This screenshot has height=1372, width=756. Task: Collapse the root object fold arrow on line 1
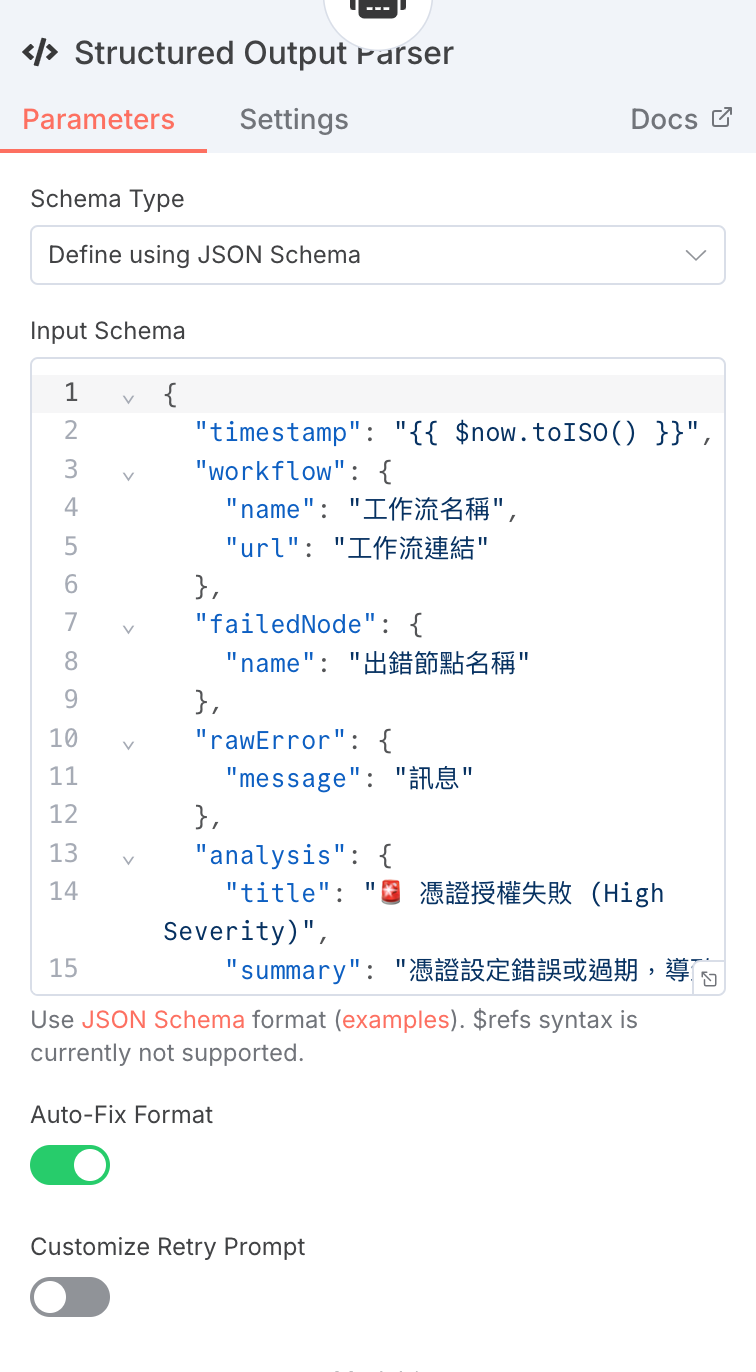tap(128, 398)
